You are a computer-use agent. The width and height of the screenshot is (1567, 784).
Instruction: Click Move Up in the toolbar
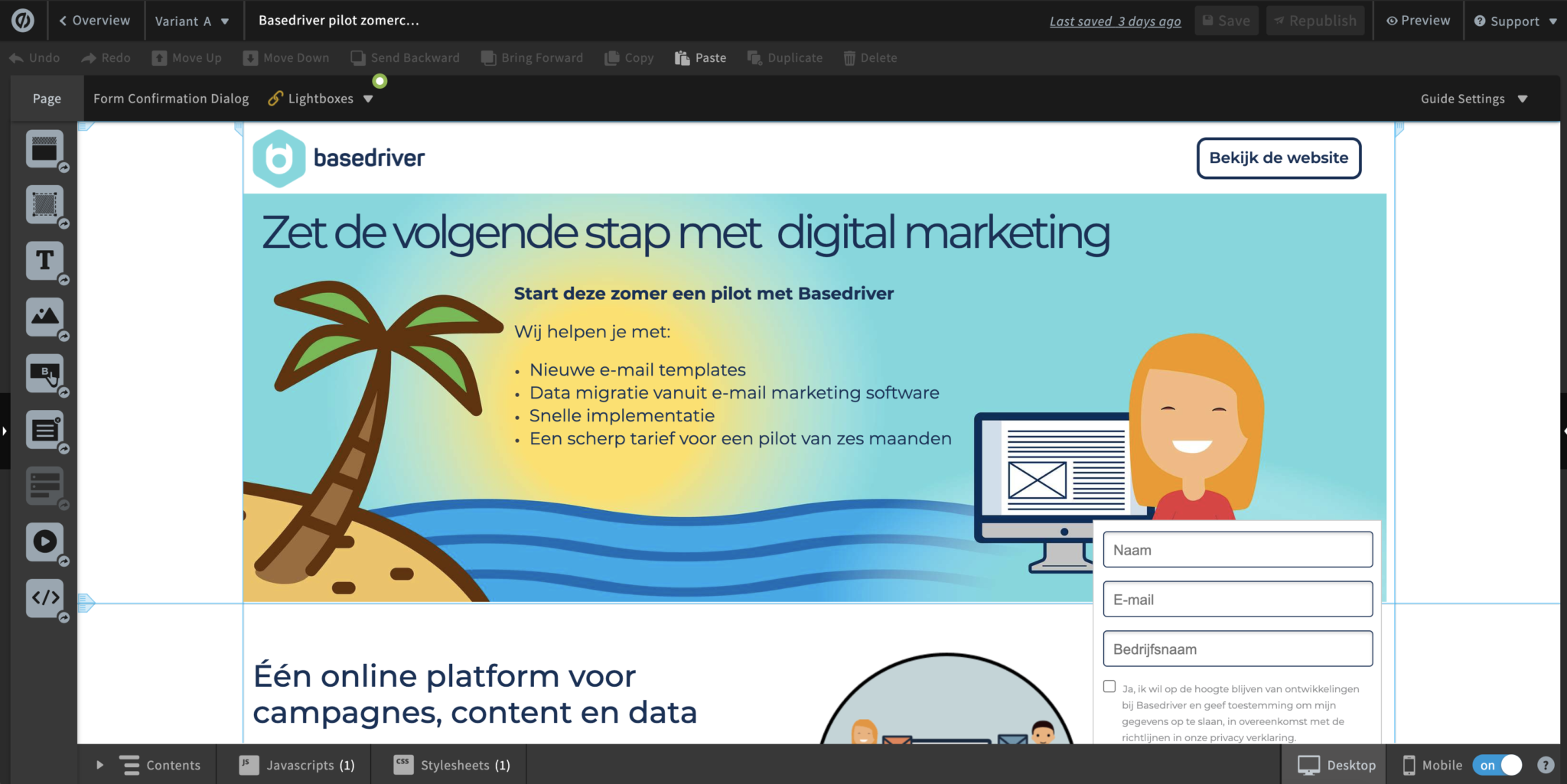point(187,58)
